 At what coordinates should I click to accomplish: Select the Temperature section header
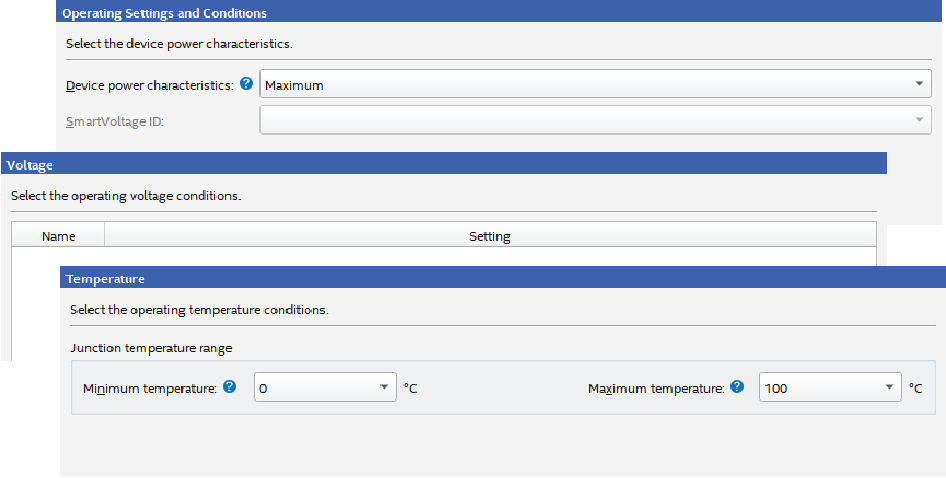(x=105, y=279)
